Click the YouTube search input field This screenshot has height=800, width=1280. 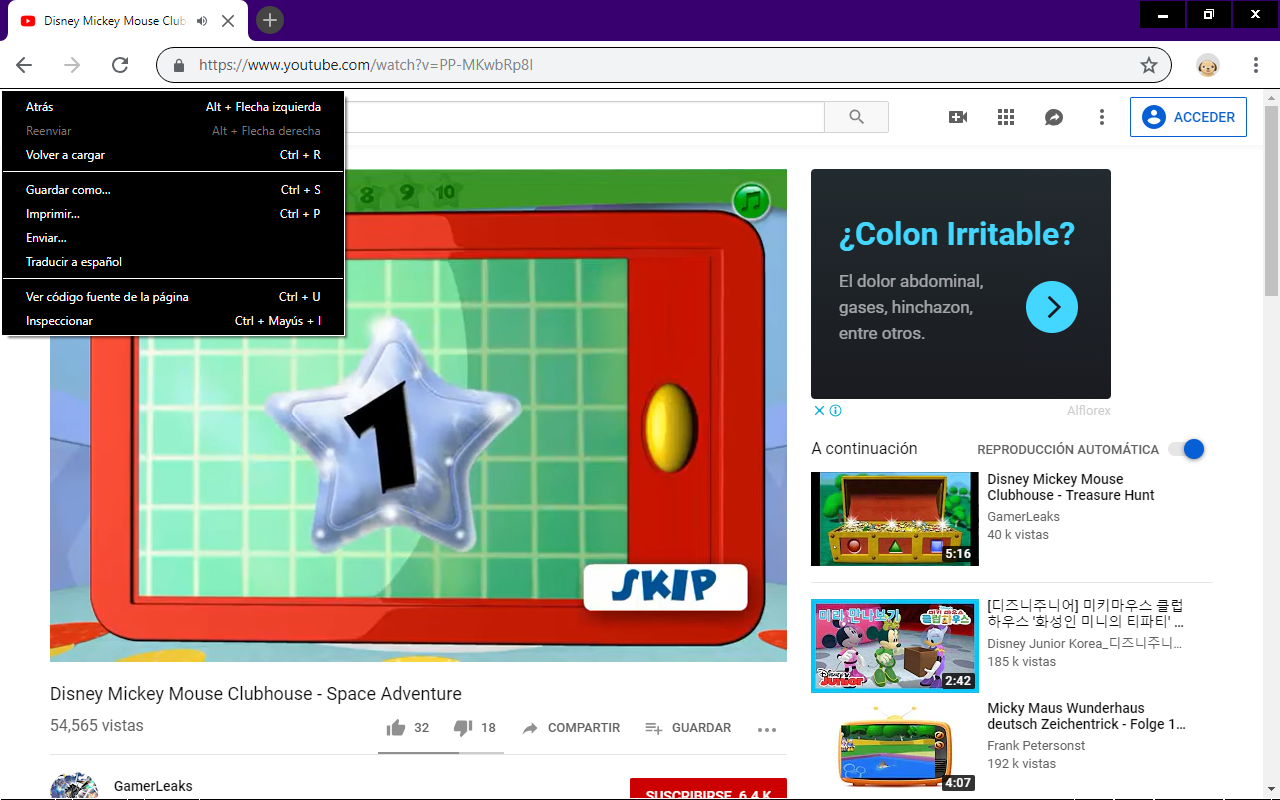[x=584, y=117]
